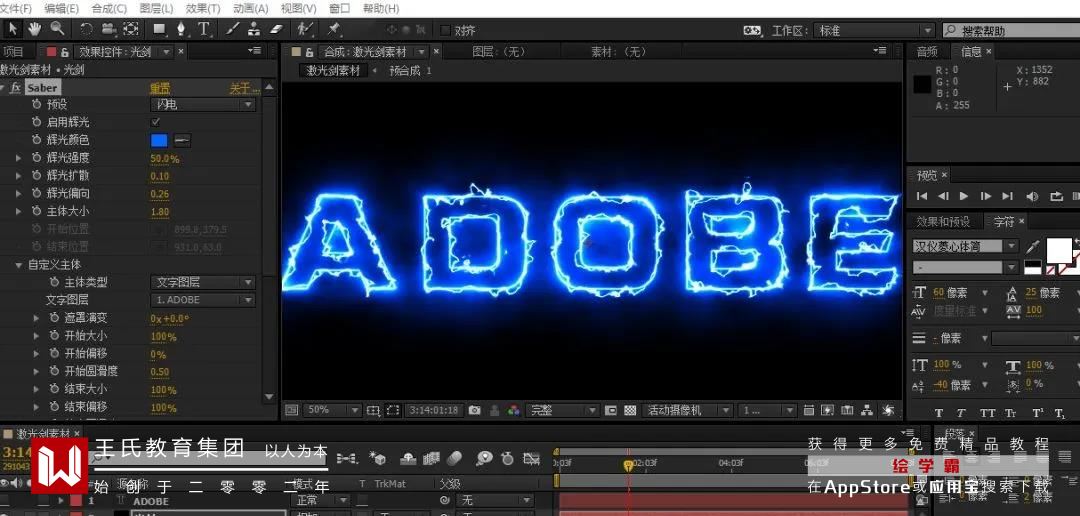This screenshot has width=1080, height=516.
Task: Switch to the 效果和预设 tab
Action: pos(943,221)
